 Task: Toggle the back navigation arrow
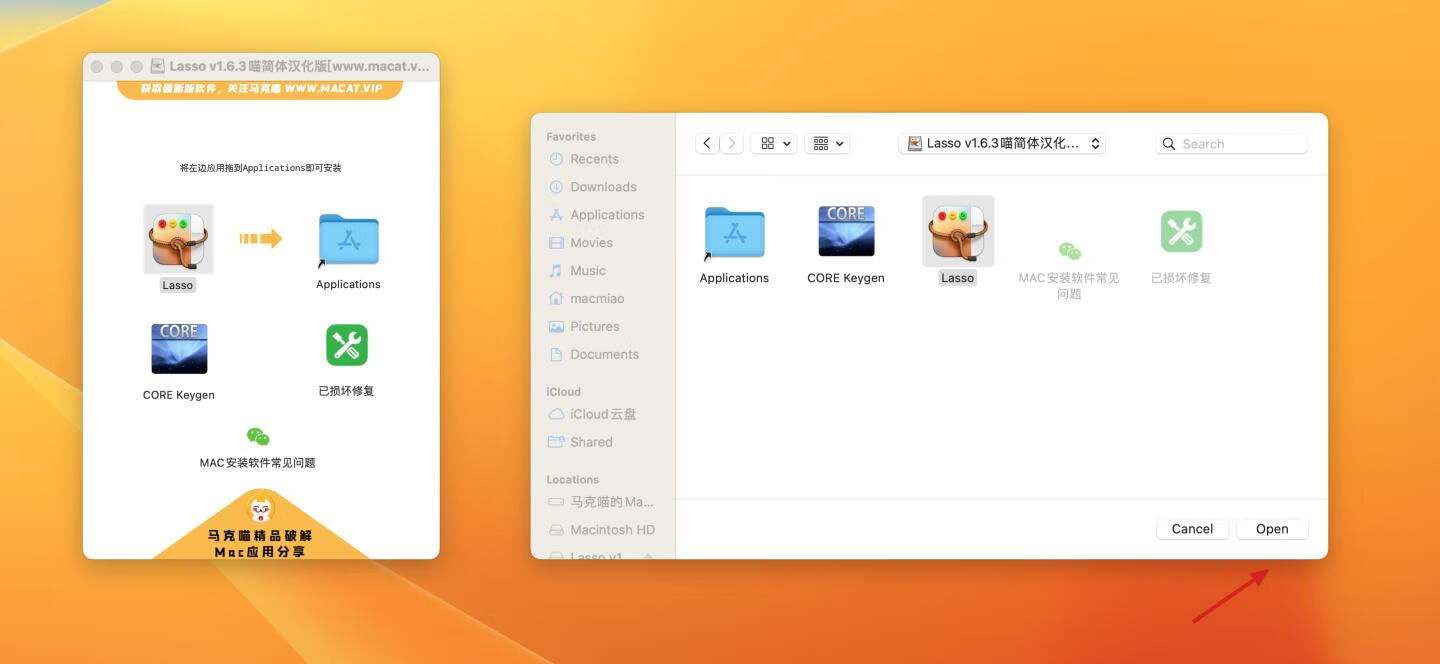[x=706, y=143]
